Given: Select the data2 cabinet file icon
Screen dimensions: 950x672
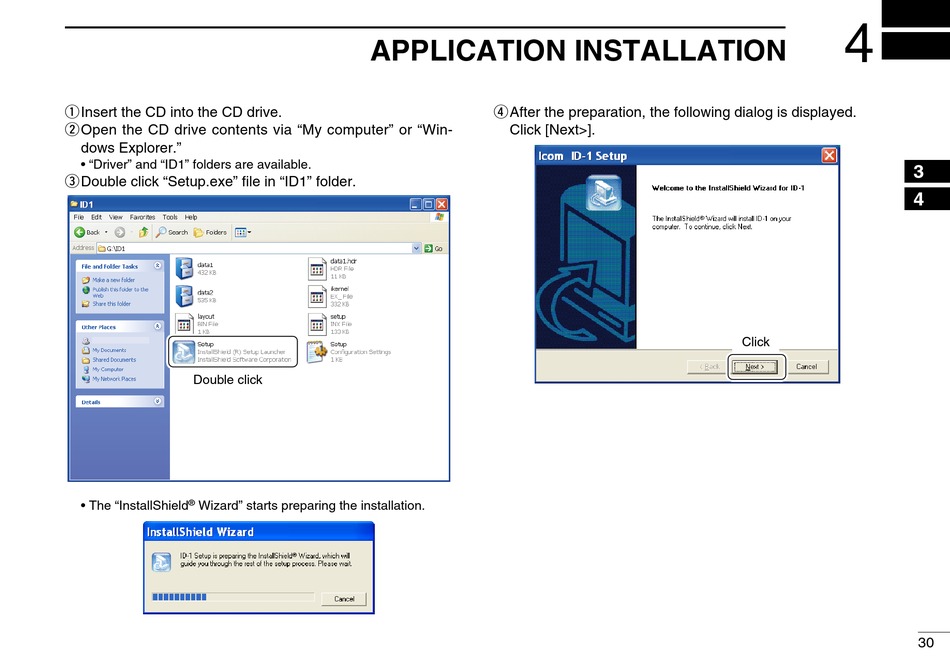Looking at the screenshot, I should (184, 296).
